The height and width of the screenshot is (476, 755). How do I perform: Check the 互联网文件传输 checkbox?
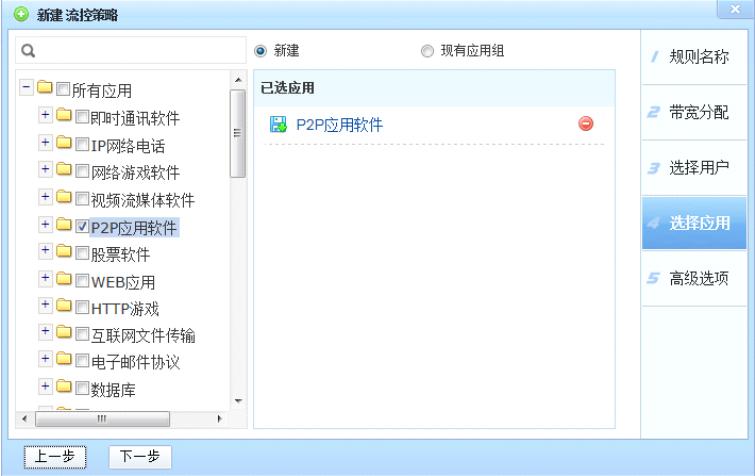82,334
